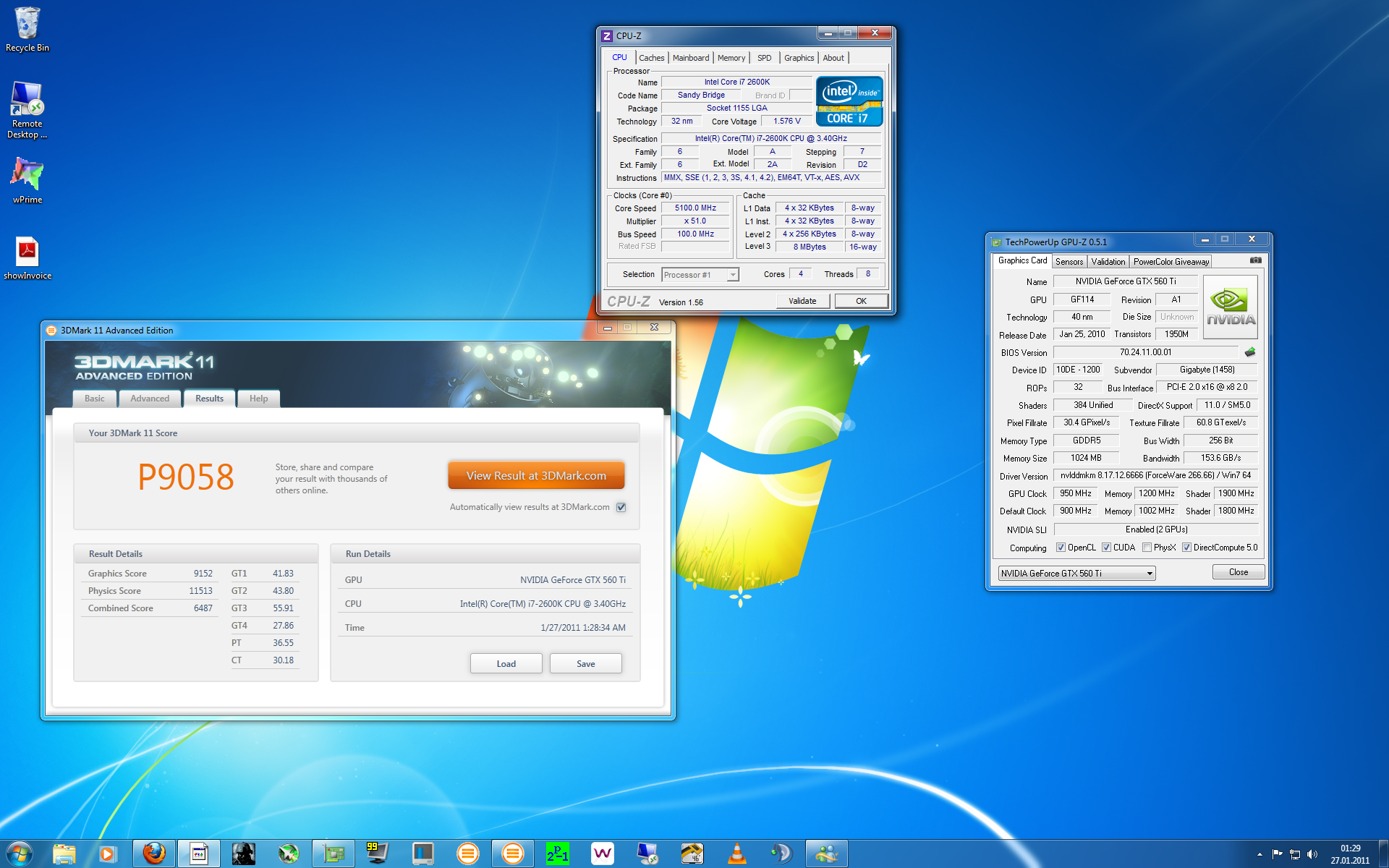Toggle CUDA checkbox in GPU-Z
Image resolution: width=1389 pixels, height=868 pixels.
coord(1106,548)
